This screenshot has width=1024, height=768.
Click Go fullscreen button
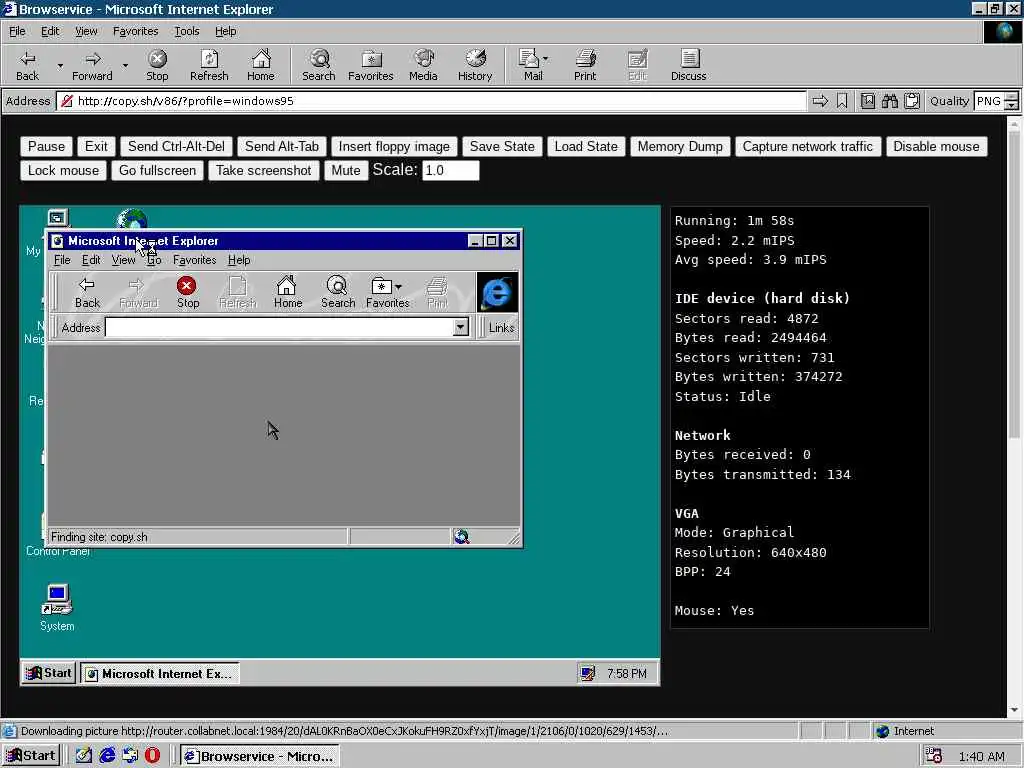coord(157,170)
